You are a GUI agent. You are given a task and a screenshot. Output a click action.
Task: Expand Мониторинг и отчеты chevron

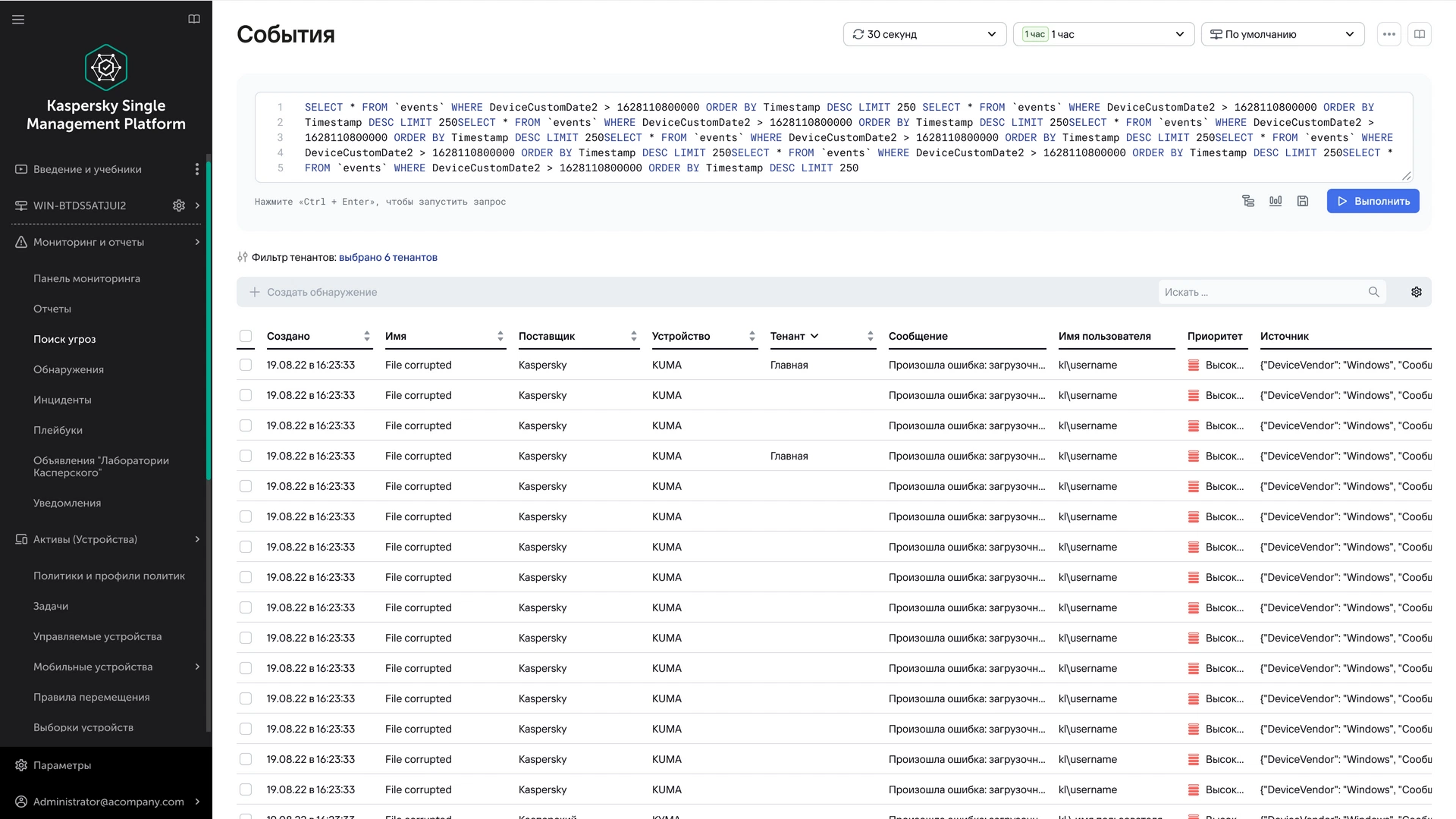(x=197, y=242)
